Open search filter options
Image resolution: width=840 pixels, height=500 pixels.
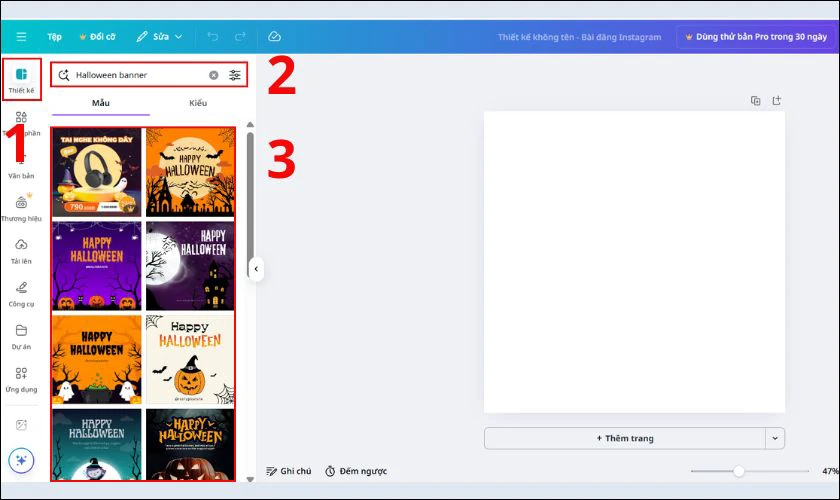pyautogui.click(x=235, y=75)
